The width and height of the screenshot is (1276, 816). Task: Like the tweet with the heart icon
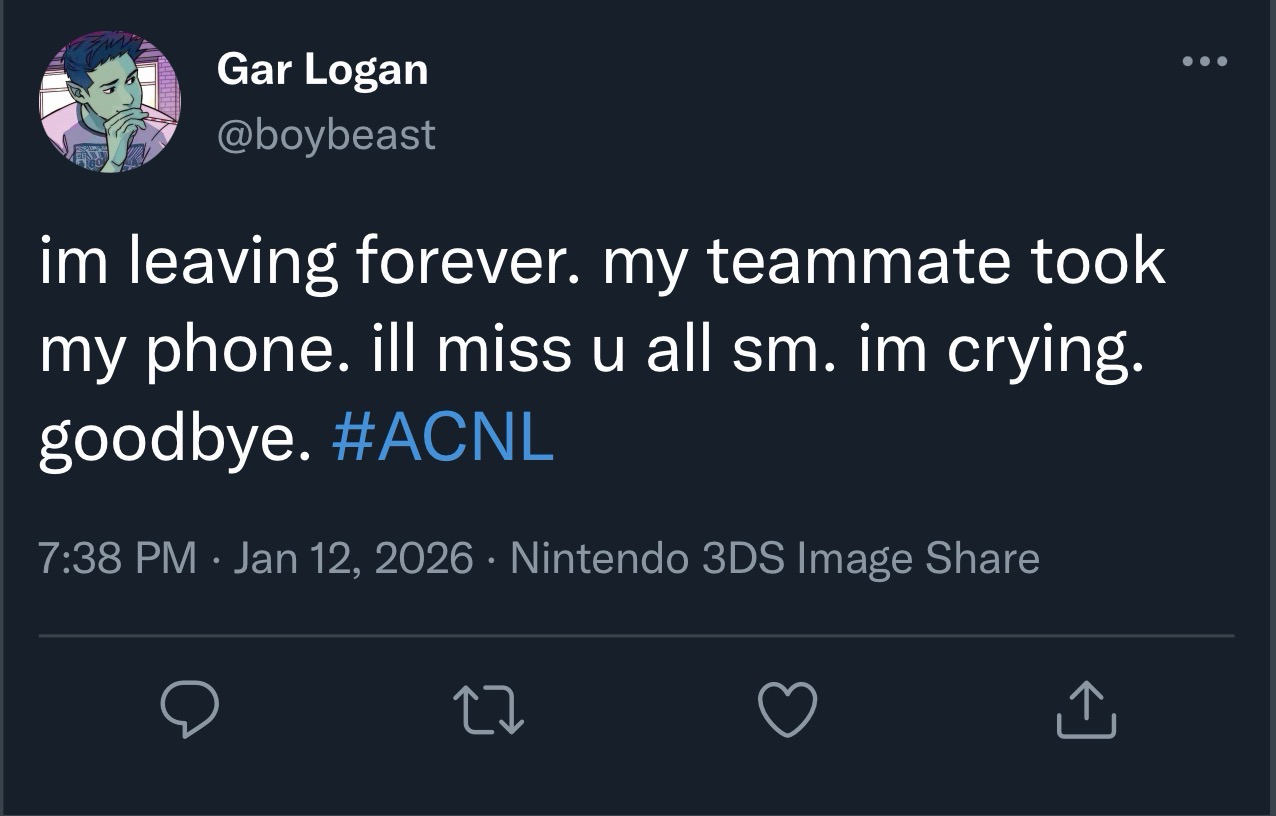point(788,709)
